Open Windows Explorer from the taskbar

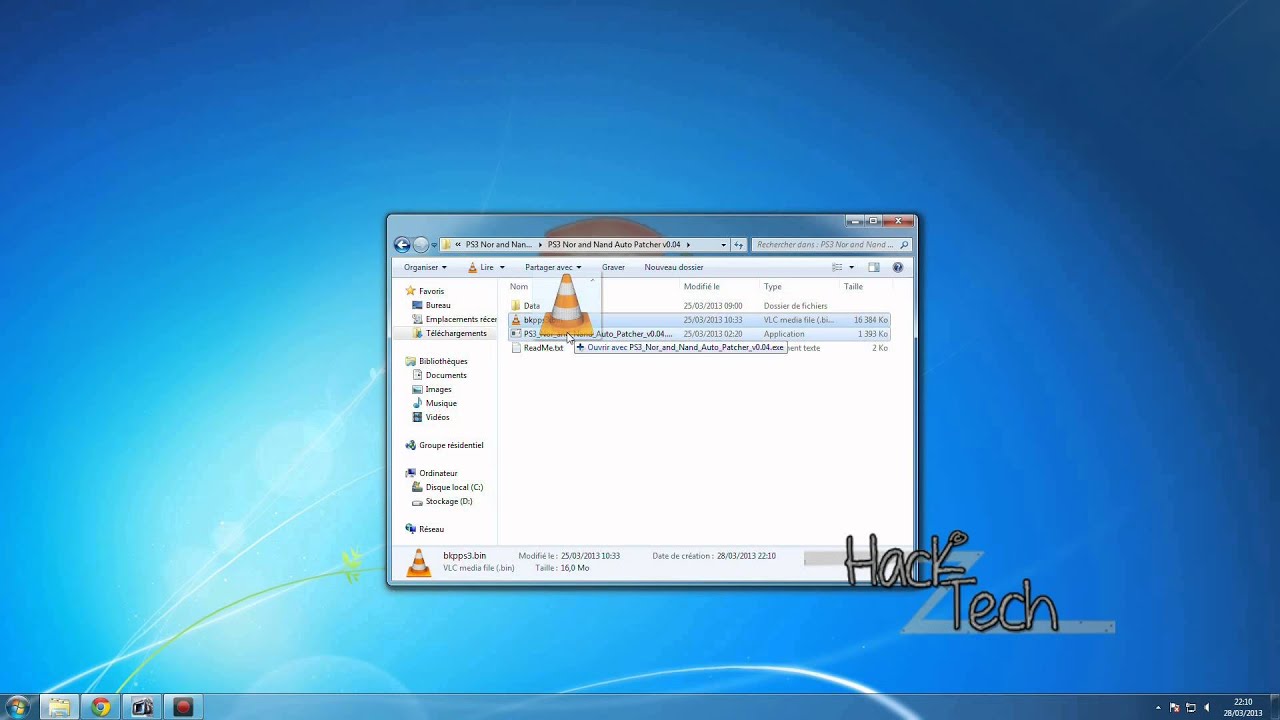pyautogui.click(x=59, y=707)
